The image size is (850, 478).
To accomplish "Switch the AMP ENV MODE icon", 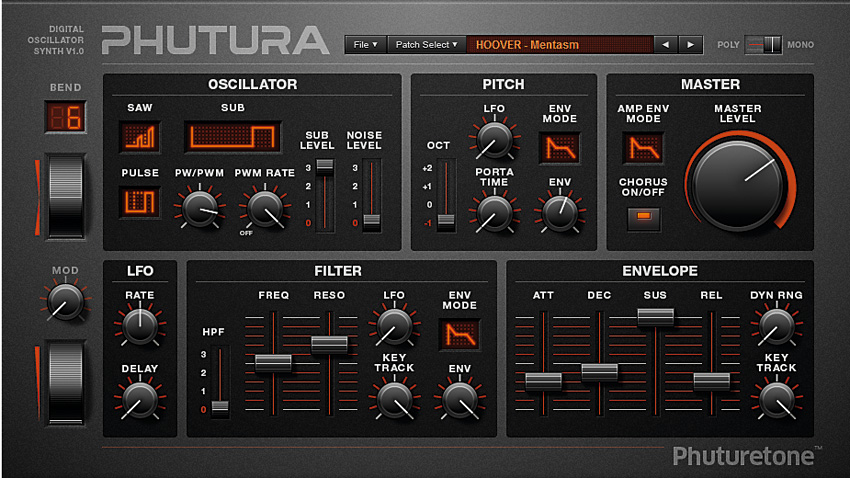I will (643, 148).
